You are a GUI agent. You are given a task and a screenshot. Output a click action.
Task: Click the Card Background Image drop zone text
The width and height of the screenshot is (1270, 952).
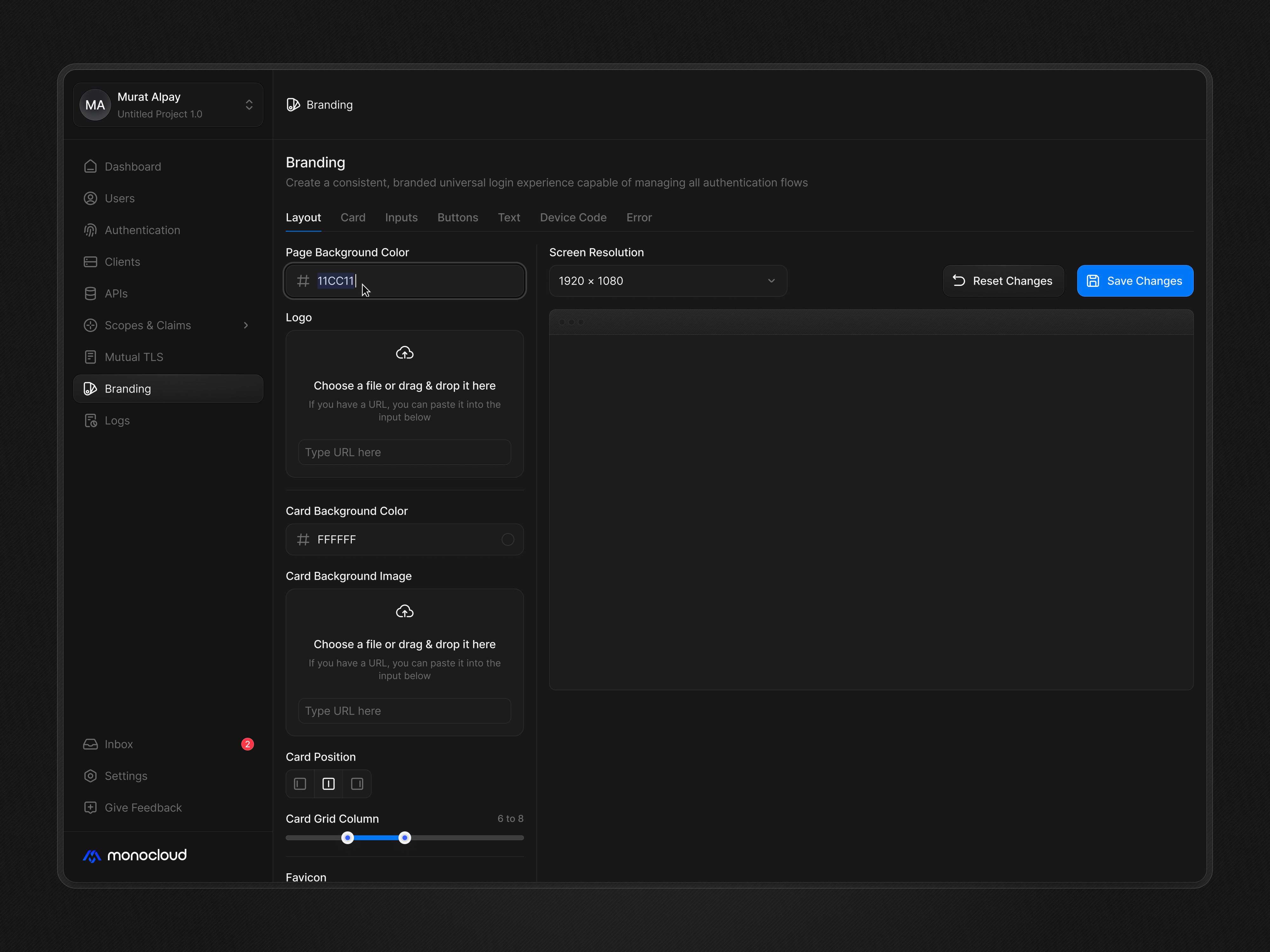pyautogui.click(x=405, y=645)
